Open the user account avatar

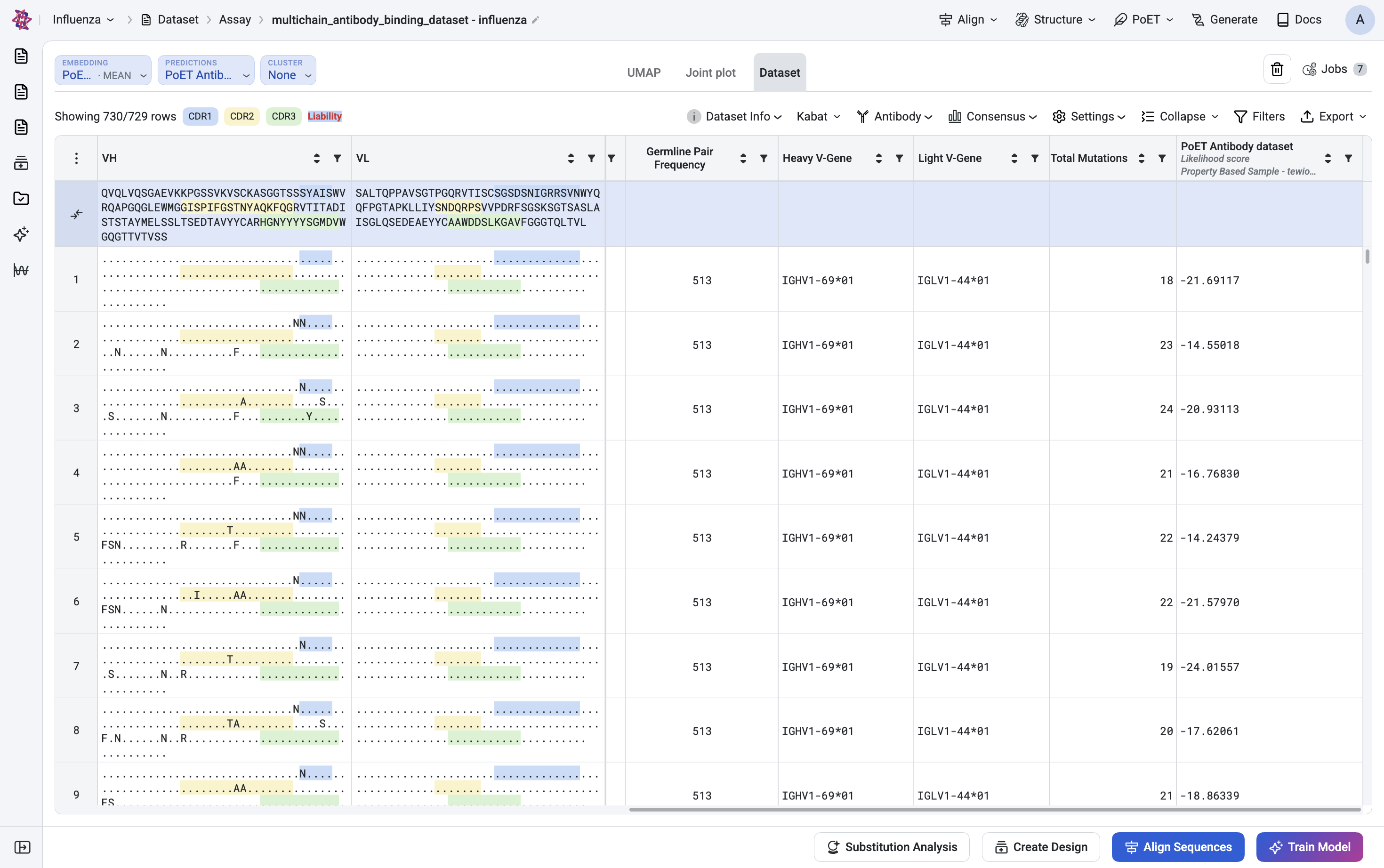[x=1360, y=19]
